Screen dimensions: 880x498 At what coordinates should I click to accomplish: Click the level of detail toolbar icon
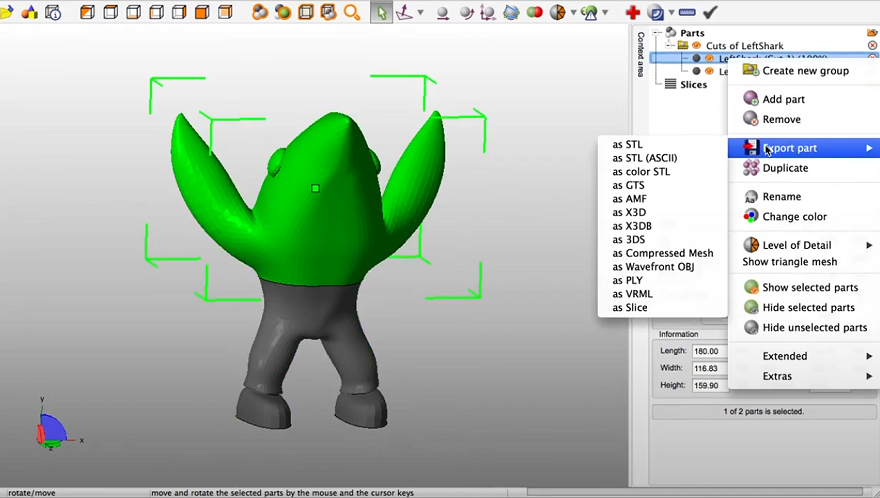click(557, 12)
